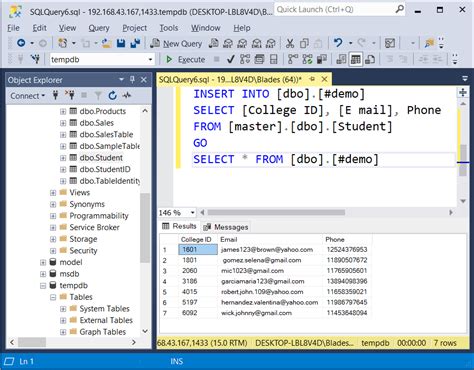Parse the query with the checkmark
Screen dimensions: 474x370
(x=230, y=59)
